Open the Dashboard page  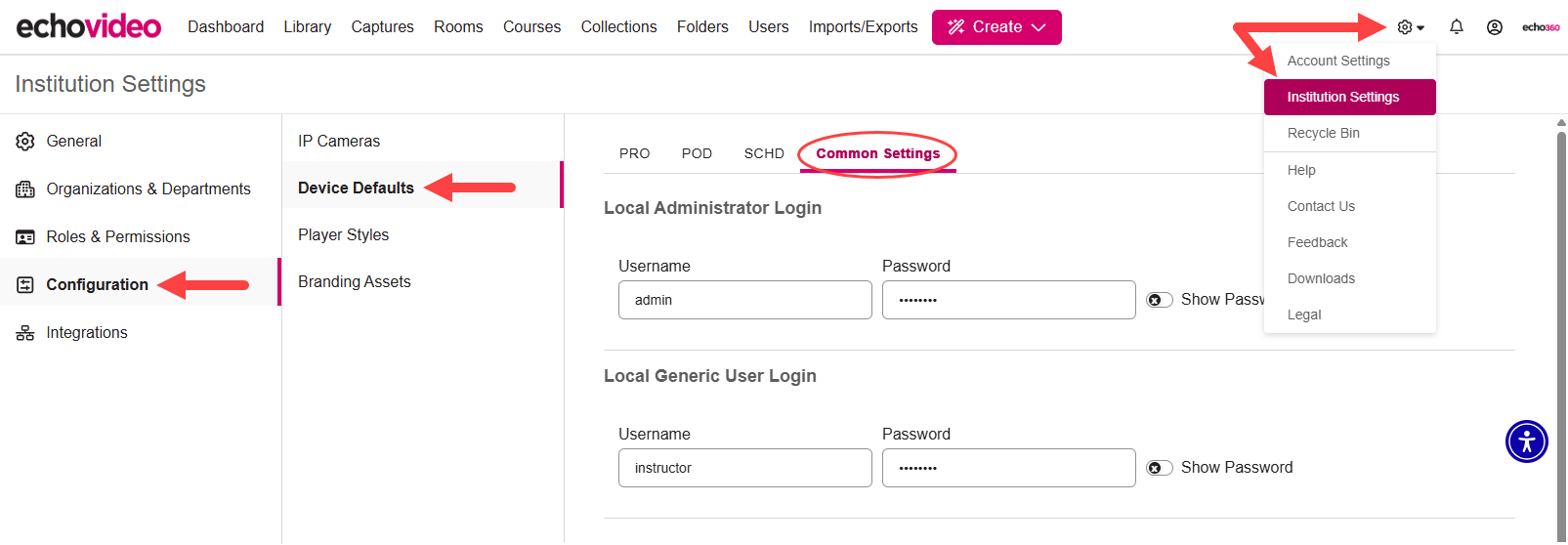[226, 27]
